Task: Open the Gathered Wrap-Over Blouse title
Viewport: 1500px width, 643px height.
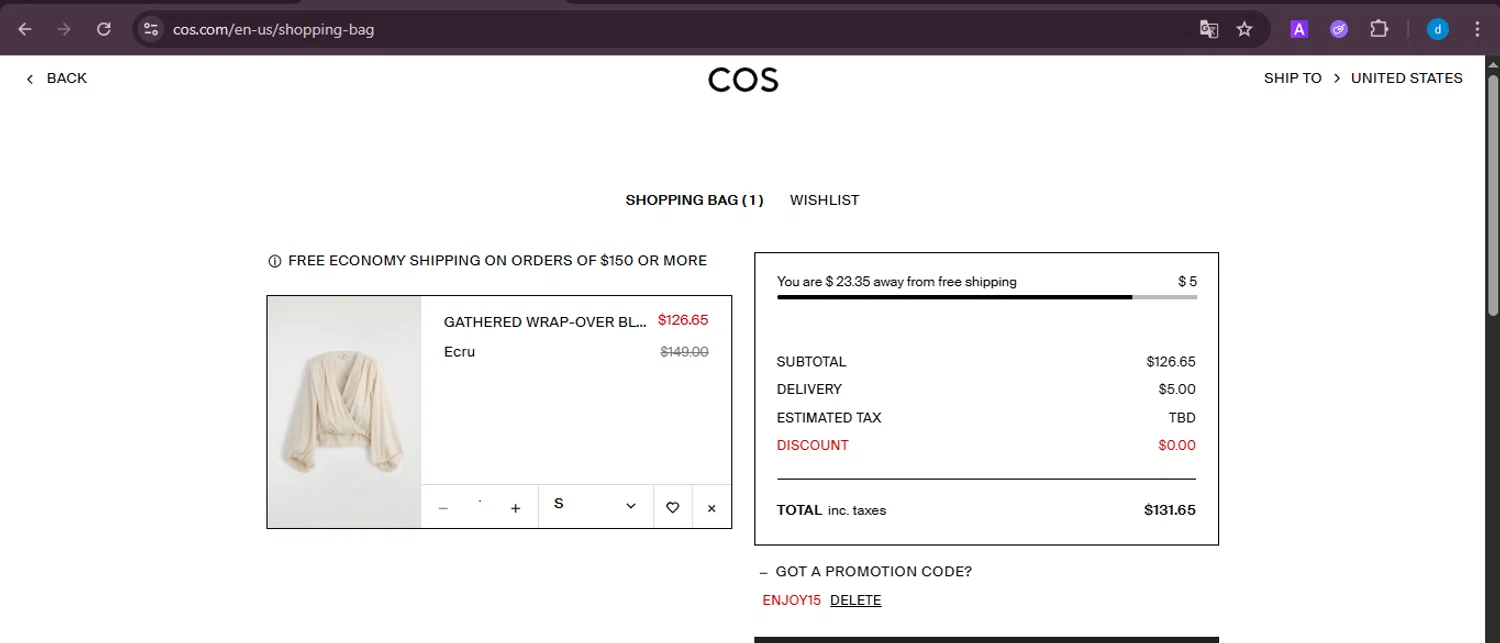Action: (545, 322)
